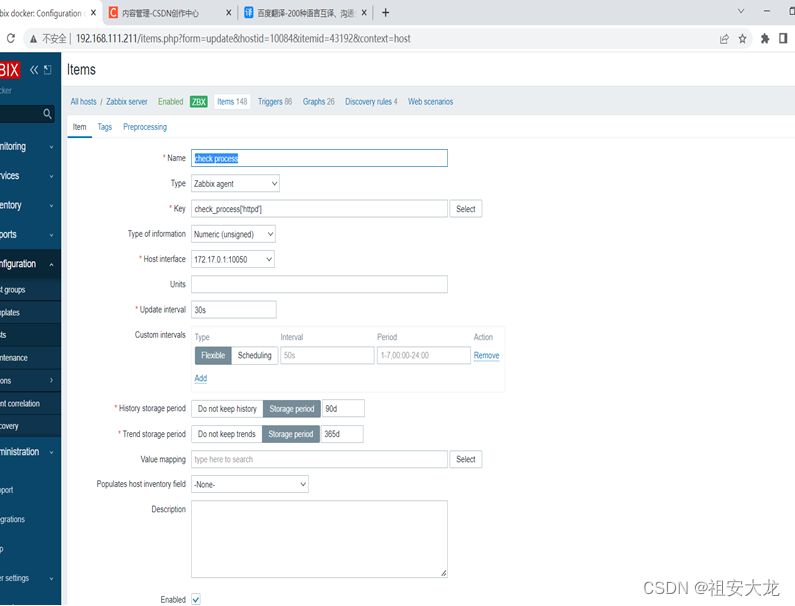This screenshot has width=795, height=606.
Task: Collapse the Zabbix sidebar with double-arrow icon
Action: [34, 70]
